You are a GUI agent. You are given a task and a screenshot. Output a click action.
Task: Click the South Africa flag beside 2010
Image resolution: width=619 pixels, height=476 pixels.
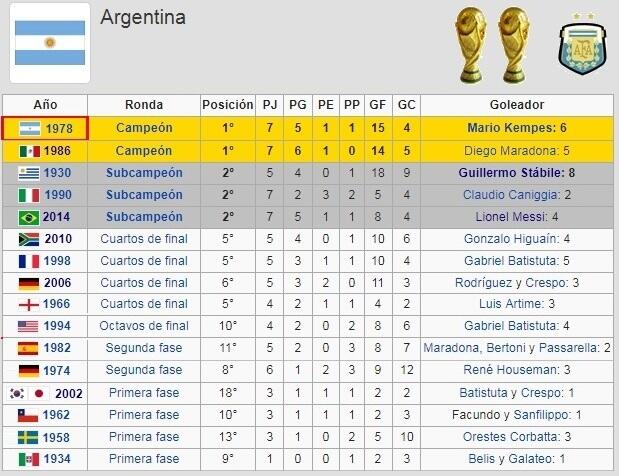point(29,239)
